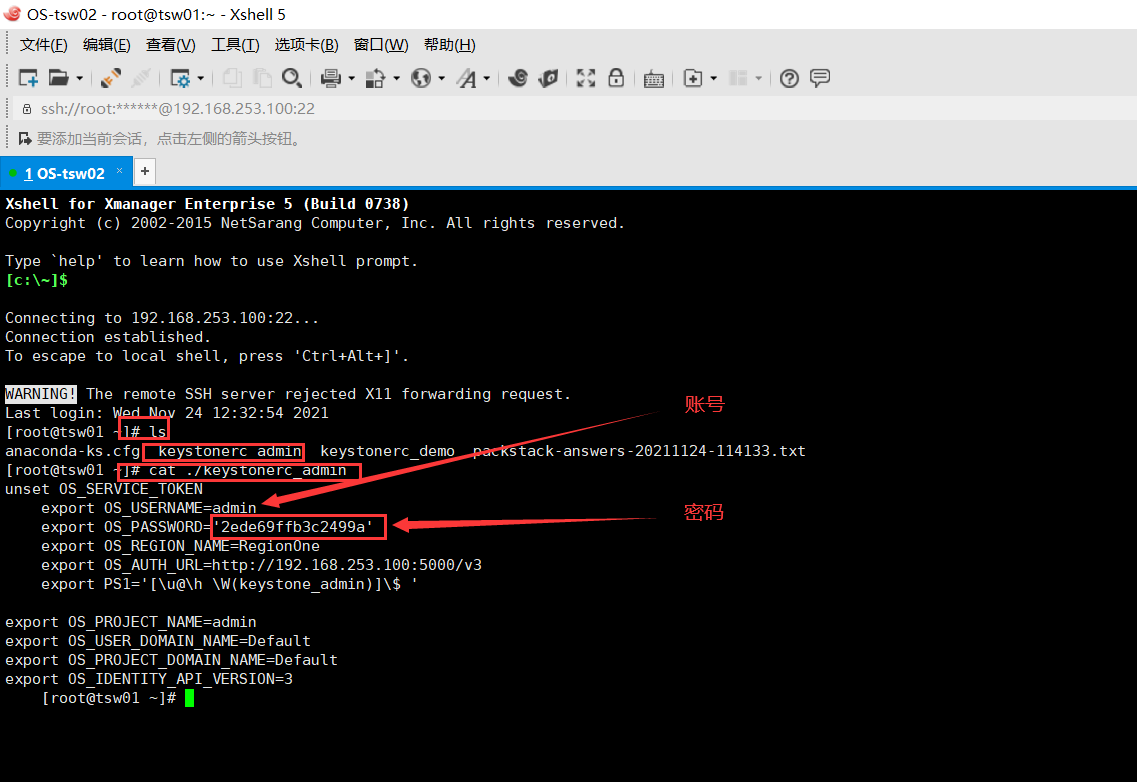
Task: Open the virtual keyboard icon
Action: 653,79
